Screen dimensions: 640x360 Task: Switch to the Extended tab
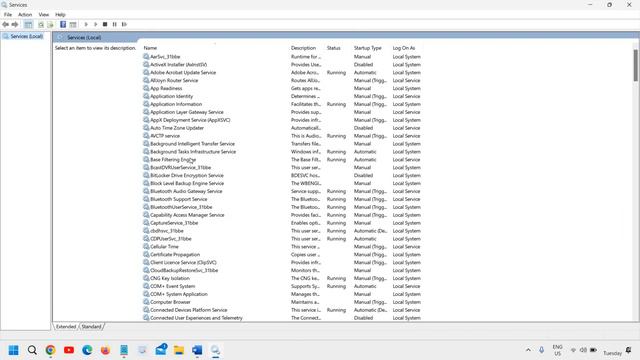tap(66, 327)
